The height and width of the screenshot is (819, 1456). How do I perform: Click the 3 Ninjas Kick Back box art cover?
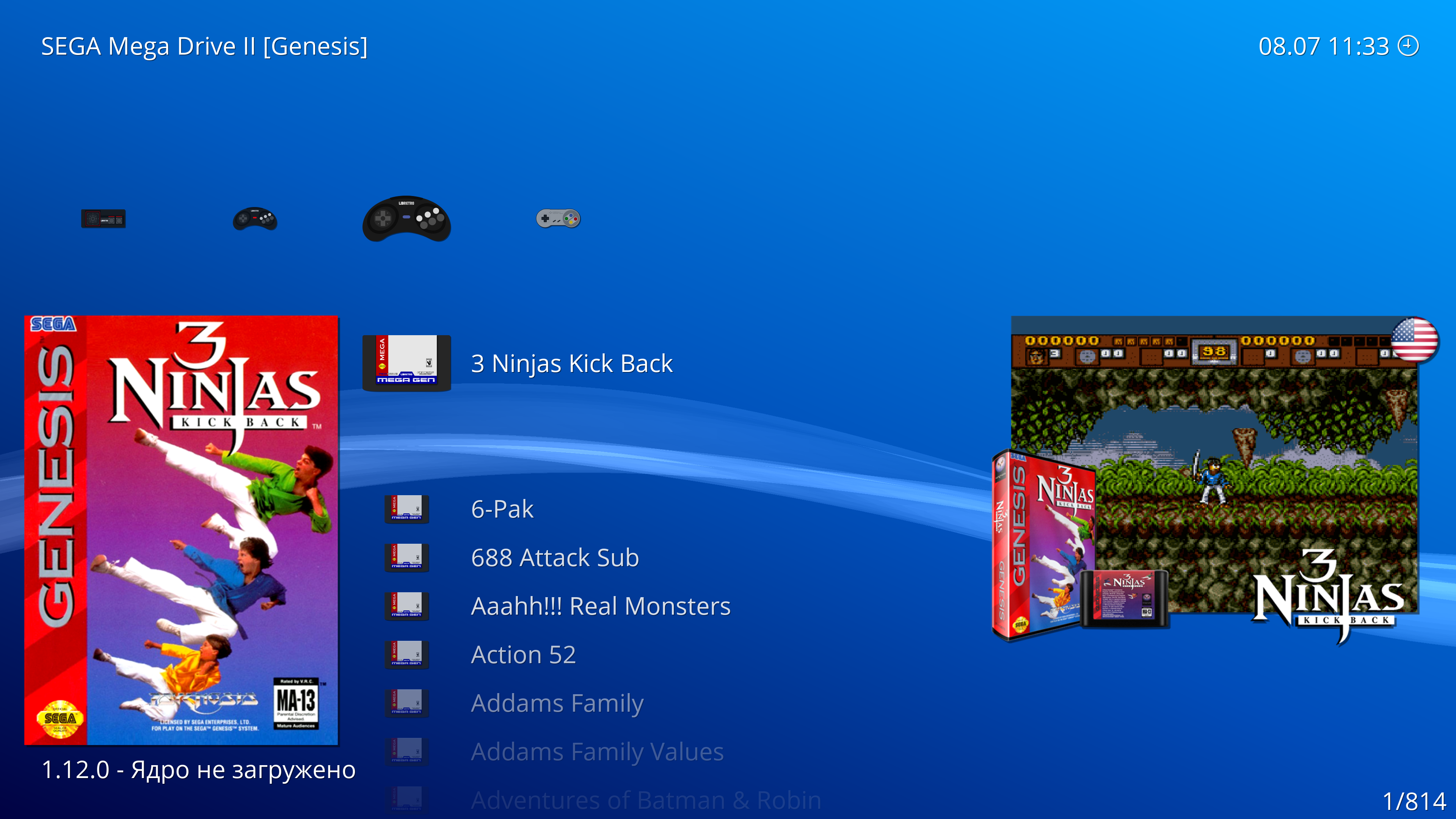(182, 530)
